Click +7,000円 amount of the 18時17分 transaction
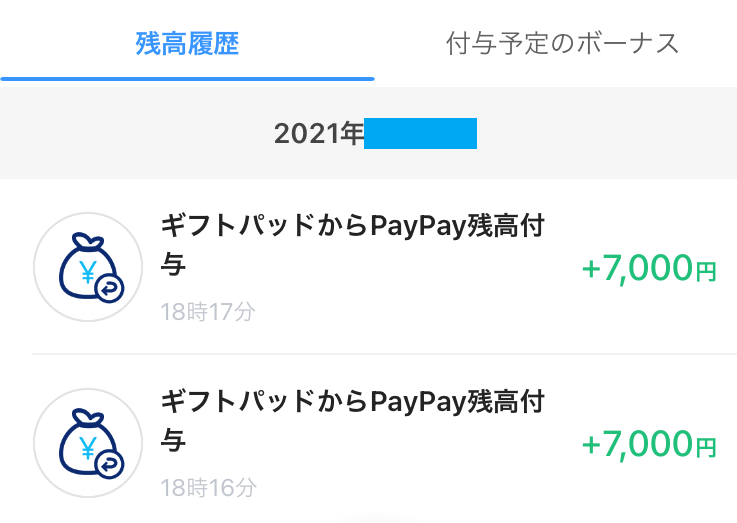Screen dimensions: 737x523 point(649,268)
